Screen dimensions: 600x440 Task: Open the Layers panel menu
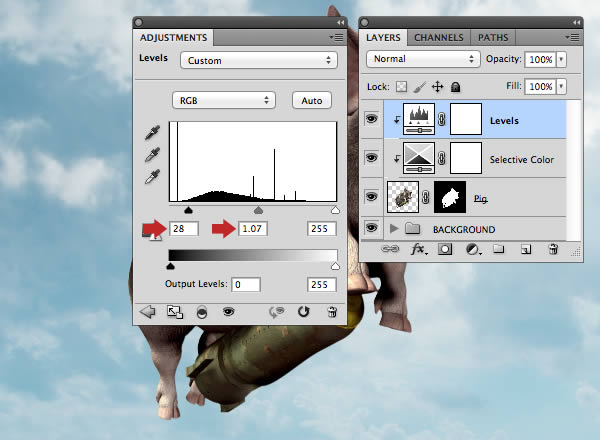(x=573, y=37)
